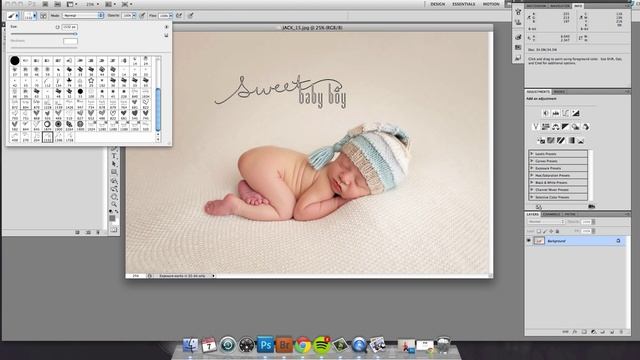This screenshot has width=640, height=360.
Task: Add a Curves adjustment
Action: (x=565, y=113)
